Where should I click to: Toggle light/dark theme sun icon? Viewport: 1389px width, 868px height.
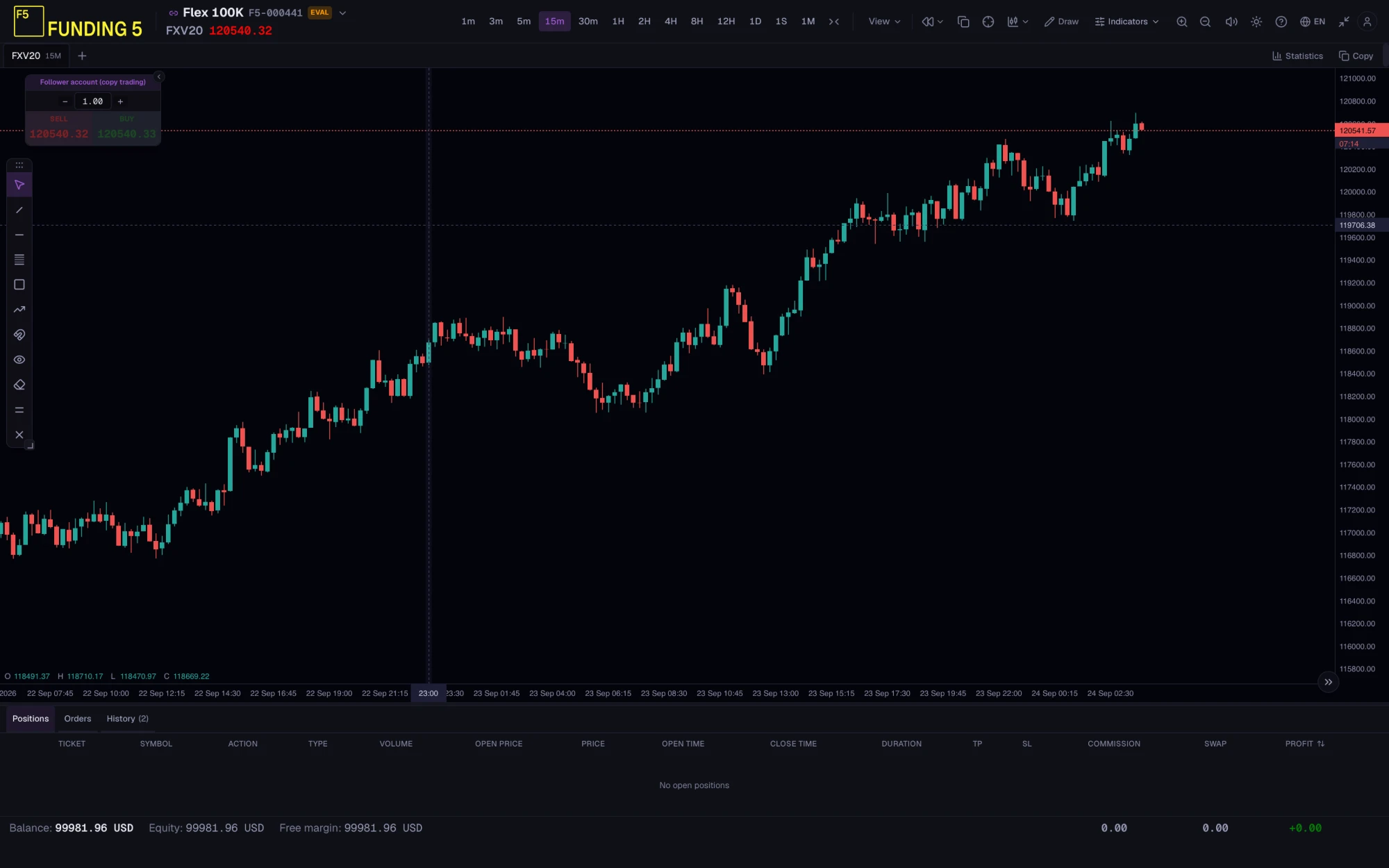tap(1256, 22)
